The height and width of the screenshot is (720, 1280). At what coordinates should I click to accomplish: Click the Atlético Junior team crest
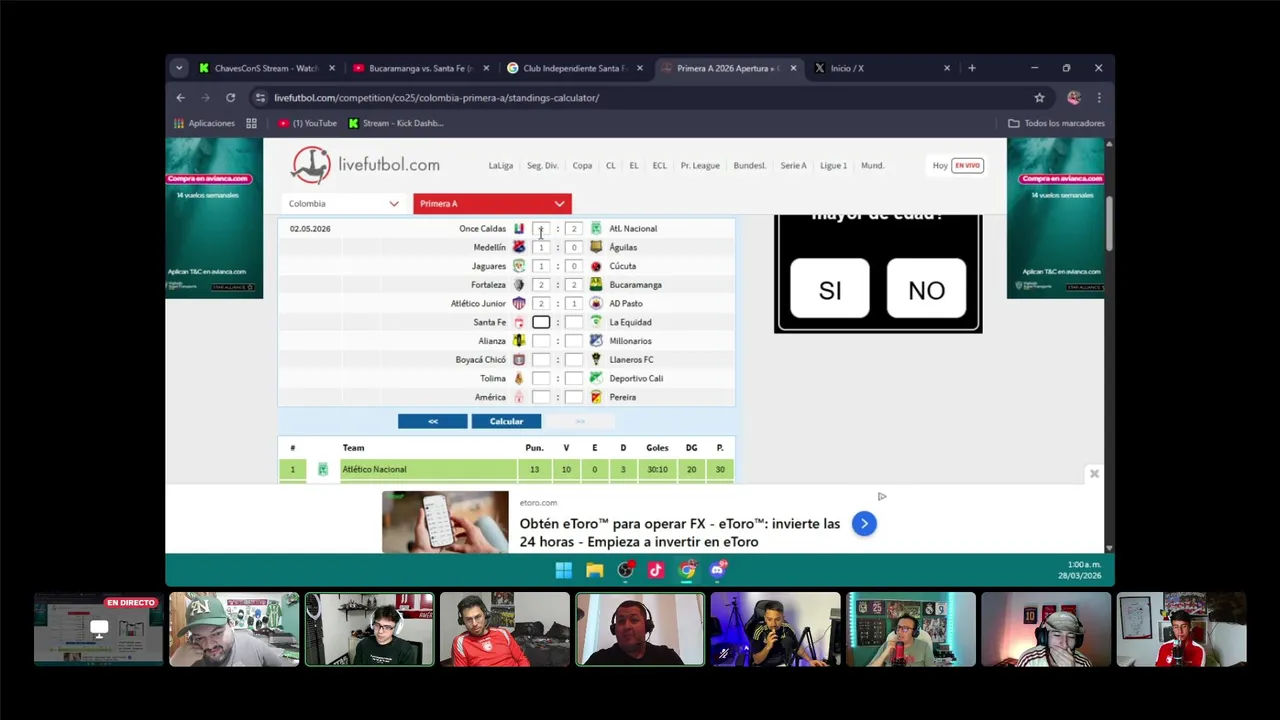click(518, 303)
